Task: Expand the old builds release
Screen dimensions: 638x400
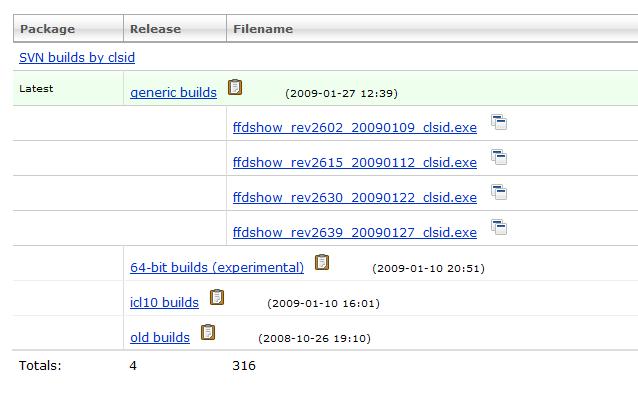Action: pyautogui.click(x=160, y=338)
